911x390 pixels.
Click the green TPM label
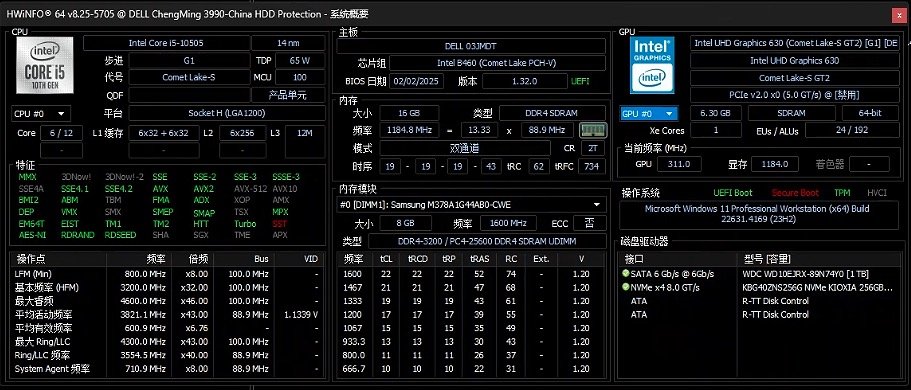842,193
